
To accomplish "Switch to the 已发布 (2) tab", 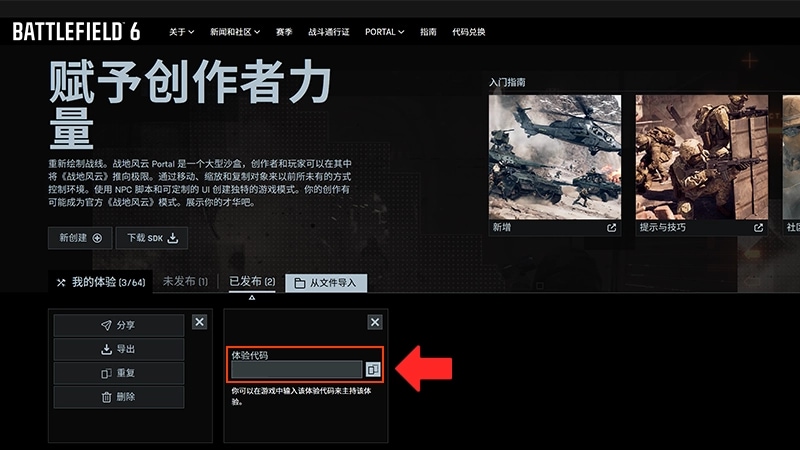I will tap(252, 282).
